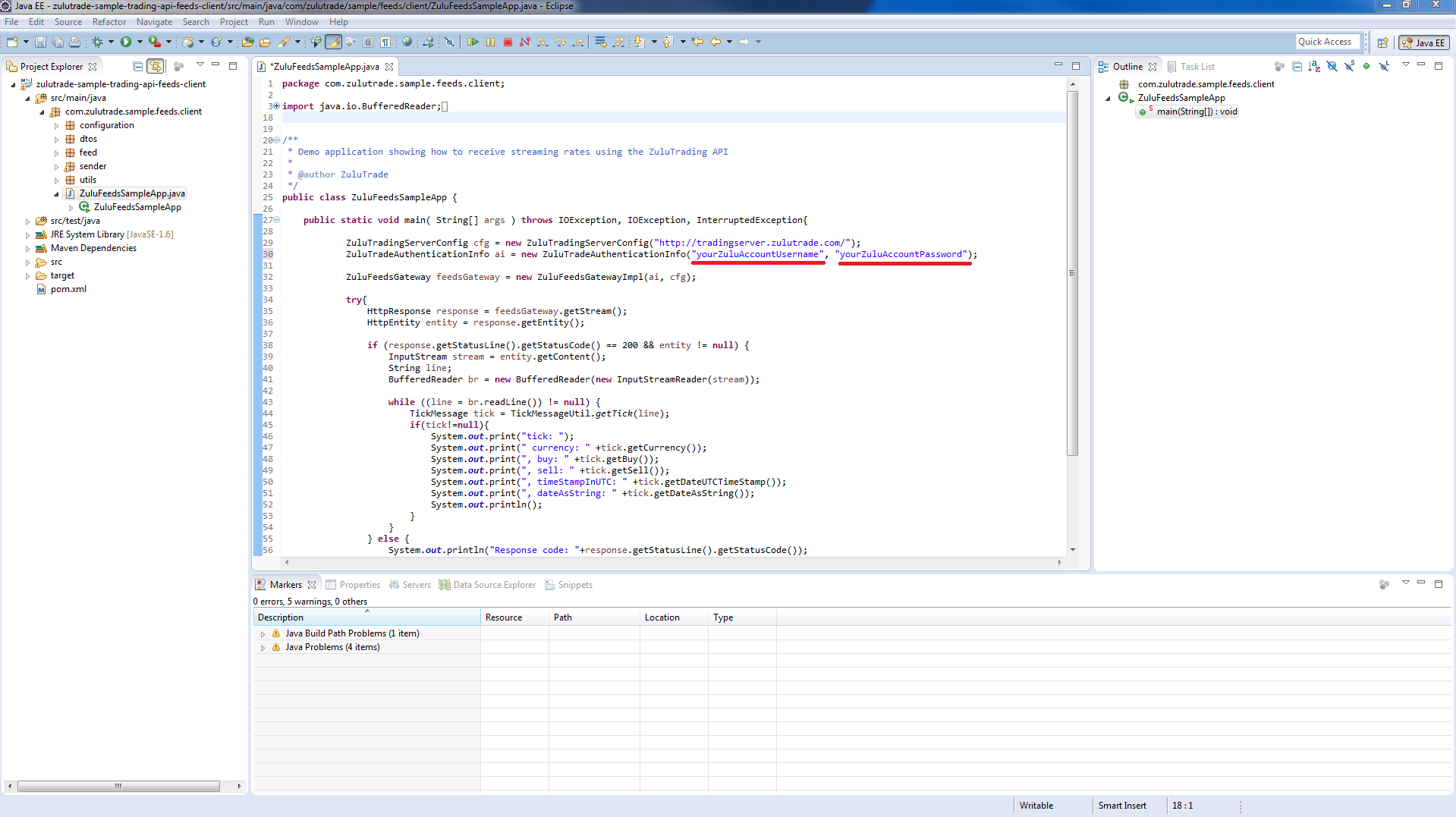Click the Save toolbar icon
Image resolution: width=1456 pixels, height=817 pixels.
coord(41,42)
